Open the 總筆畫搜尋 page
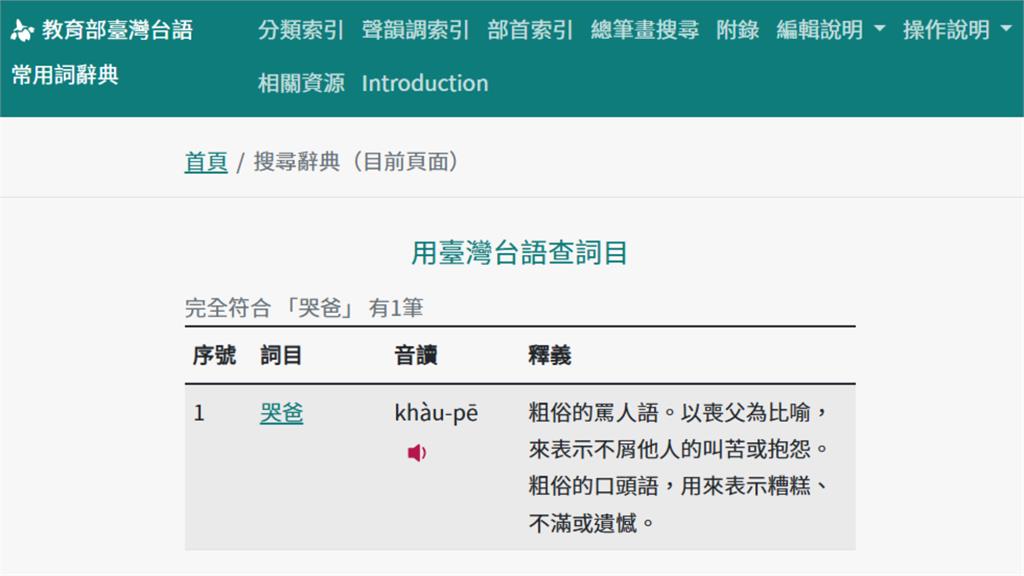1024x576 pixels. (x=644, y=30)
